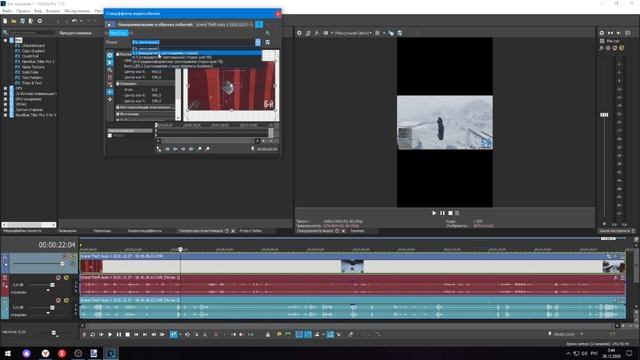The width and height of the screenshot is (640, 360).
Task: Expand the OFX folder in generators tree
Action: [5, 88]
